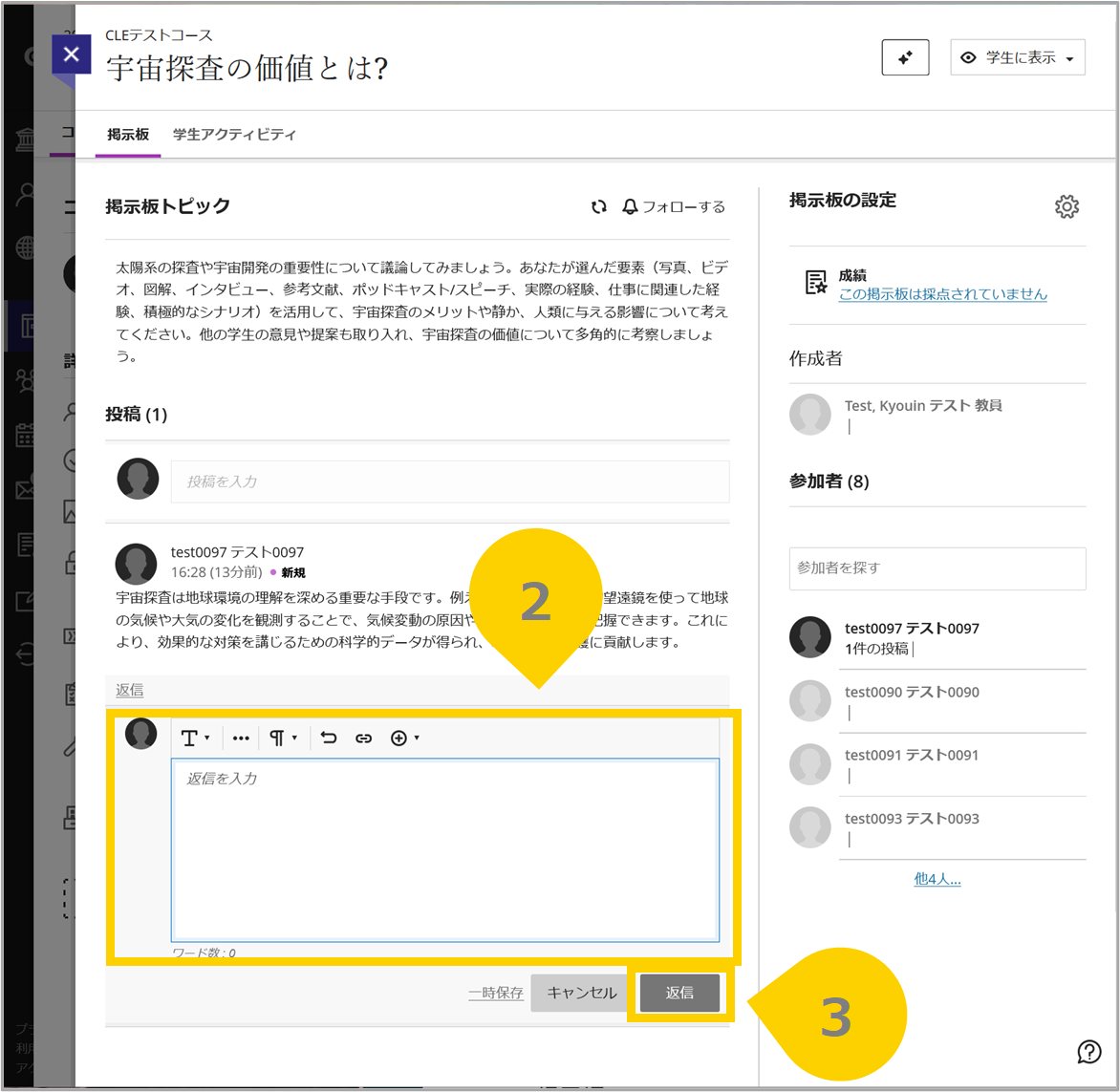Screen dimensions: 1120x1092
Task: Click the AI sparkle generate button
Action: pyautogui.click(x=905, y=58)
